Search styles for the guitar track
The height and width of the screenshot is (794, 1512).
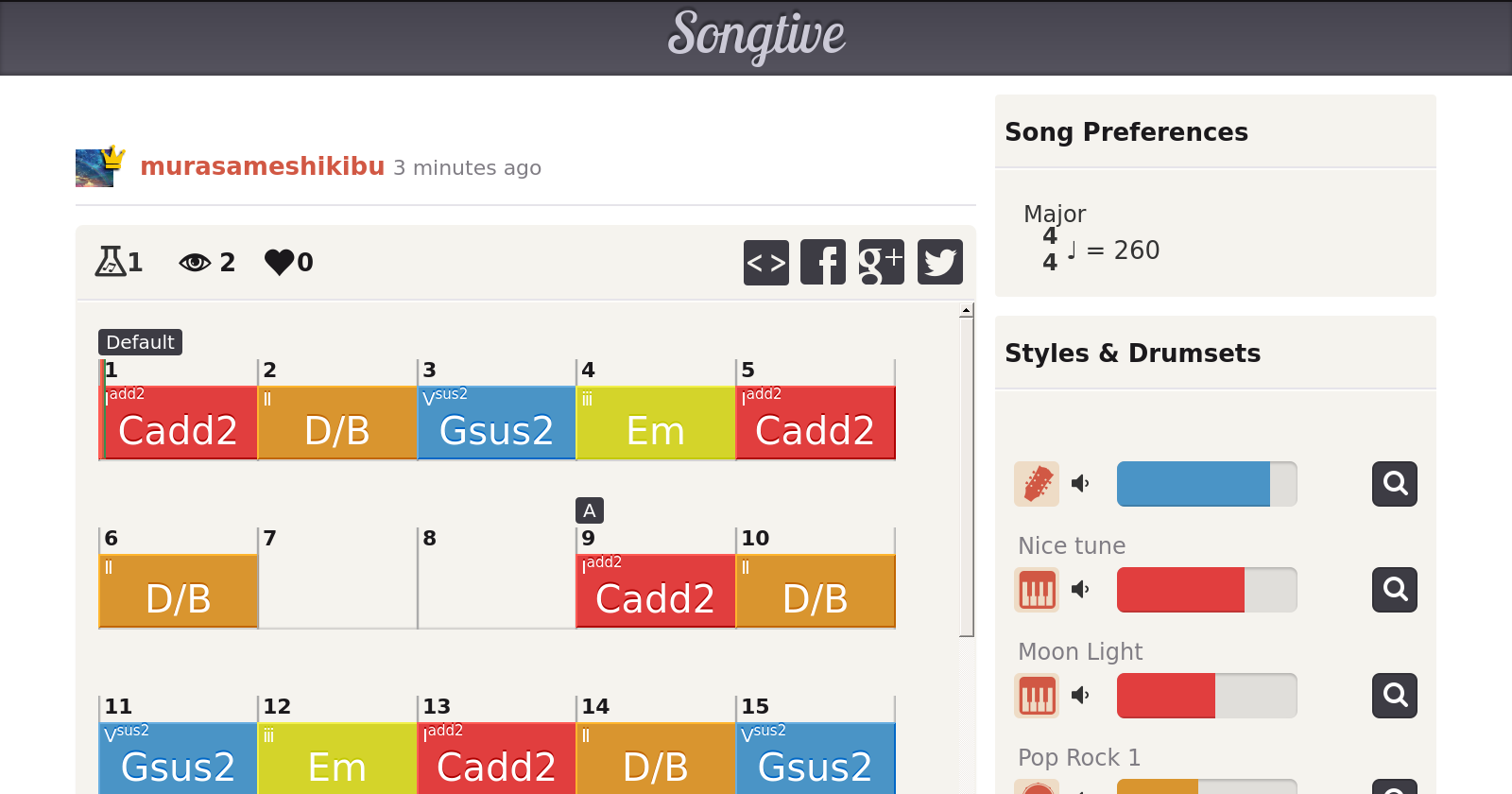(x=1395, y=484)
